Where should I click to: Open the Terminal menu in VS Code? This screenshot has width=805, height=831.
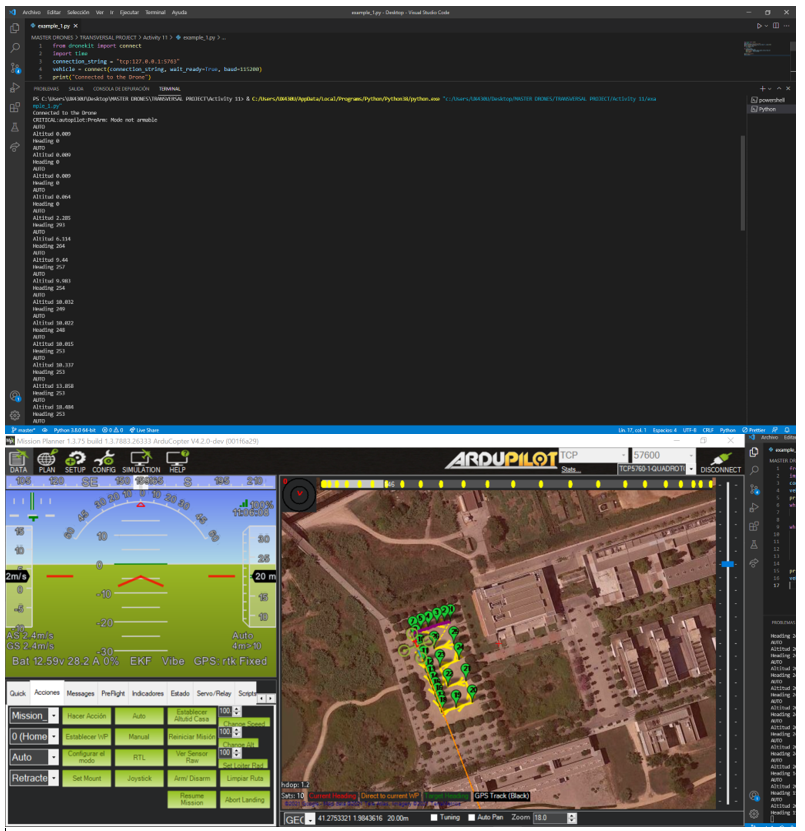[155, 12]
